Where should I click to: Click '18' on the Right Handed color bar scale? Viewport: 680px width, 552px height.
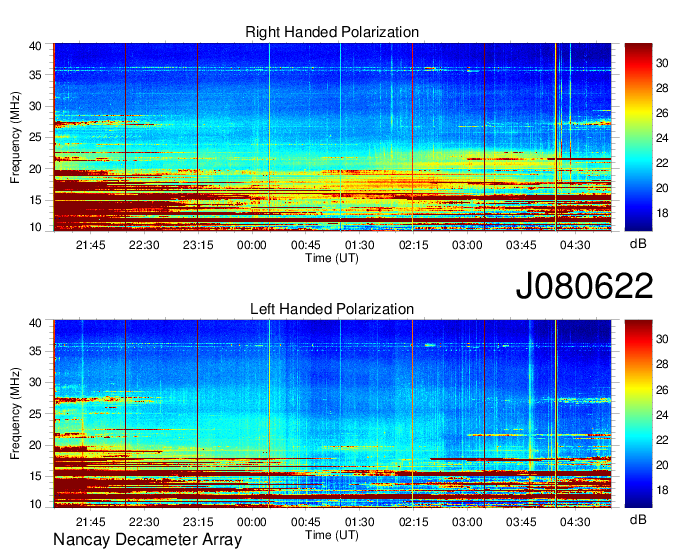point(662,213)
